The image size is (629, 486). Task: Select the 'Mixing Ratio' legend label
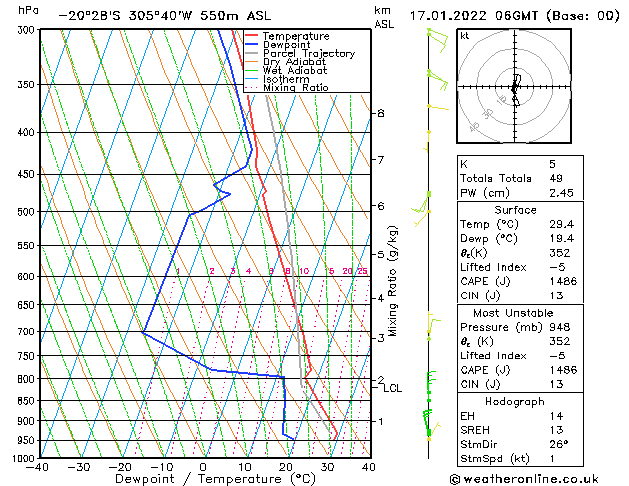(x=296, y=87)
